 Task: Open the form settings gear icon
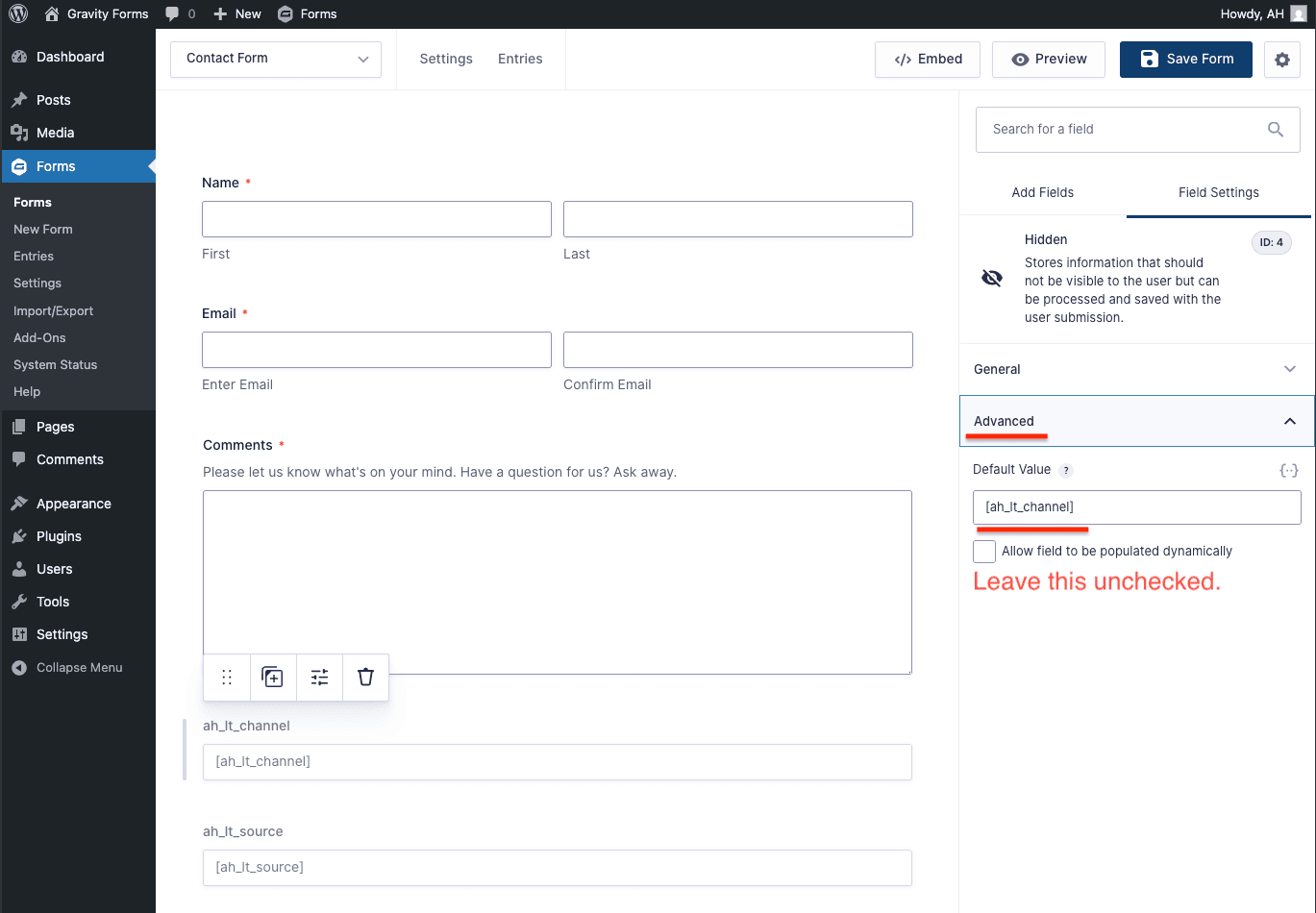tap(1281, 59)
